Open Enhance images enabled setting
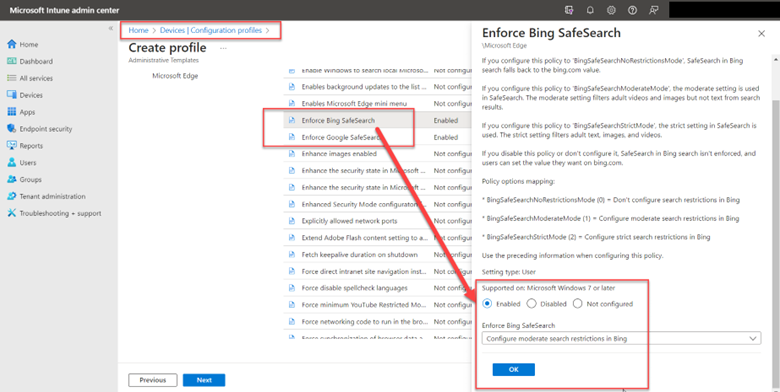This screenshot has width=780, height=392. (x=339, y=154)
